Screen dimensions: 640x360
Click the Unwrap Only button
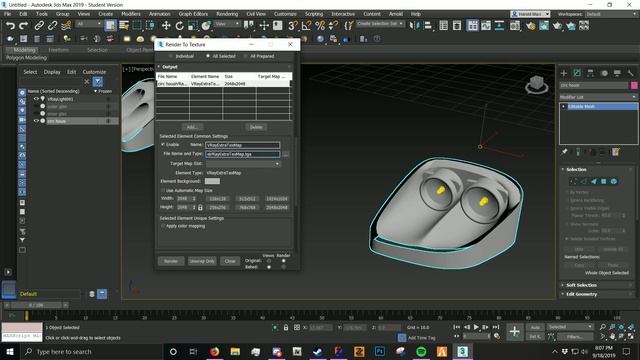point(202,261)
